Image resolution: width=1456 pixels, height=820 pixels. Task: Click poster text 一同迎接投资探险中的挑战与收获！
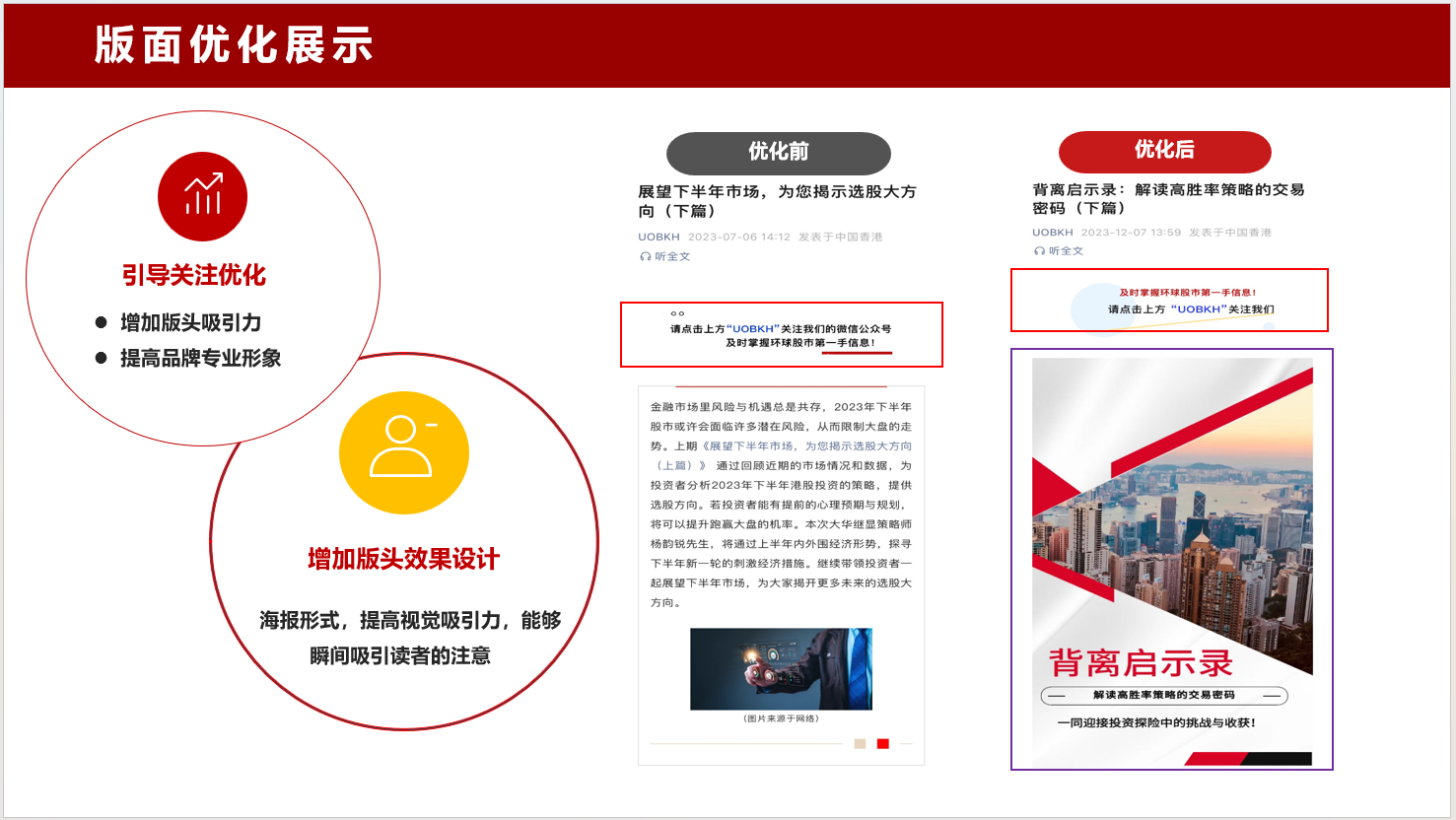1157,723
